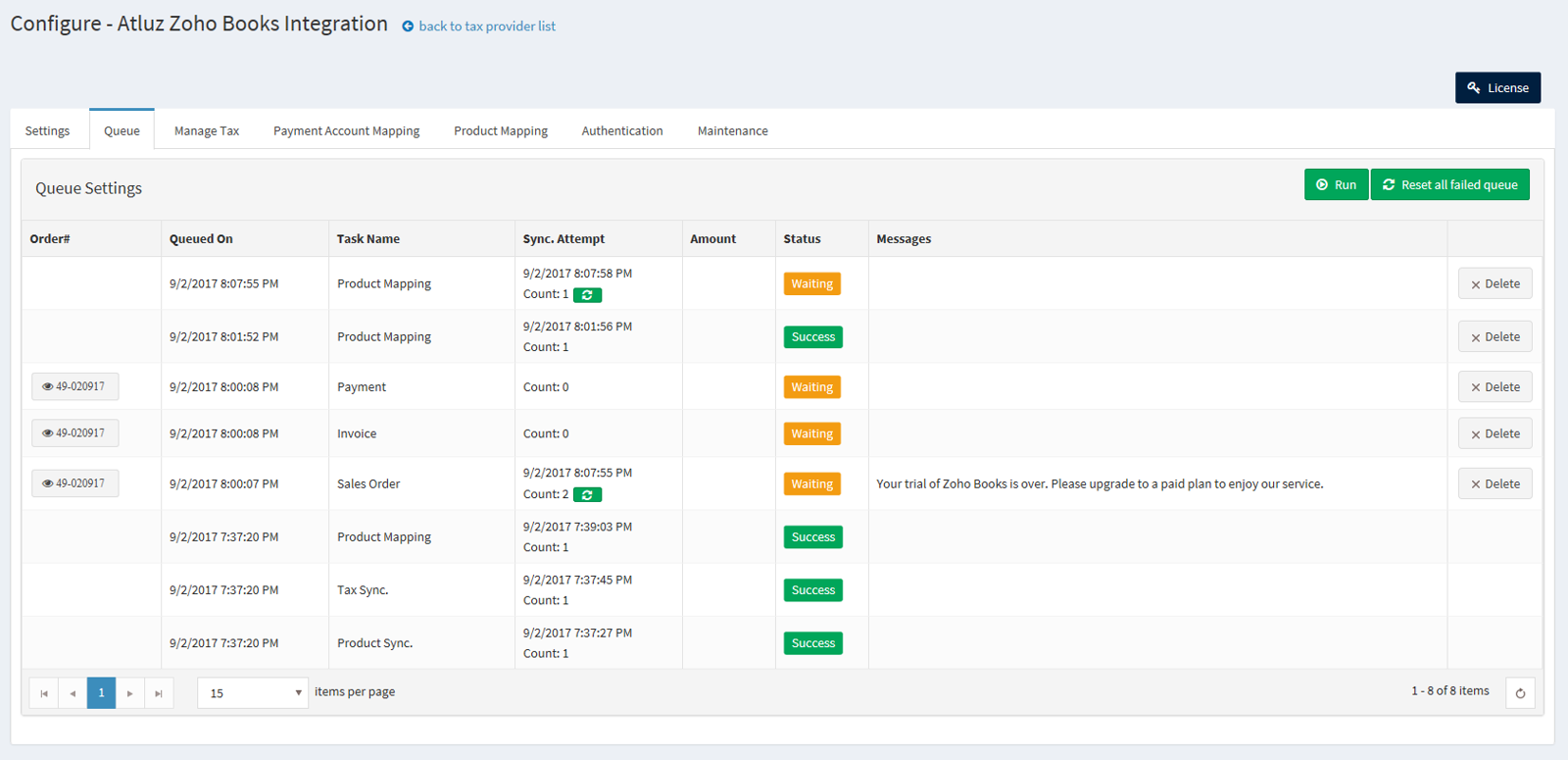Refresh the queue grid

pos(1520,693)
